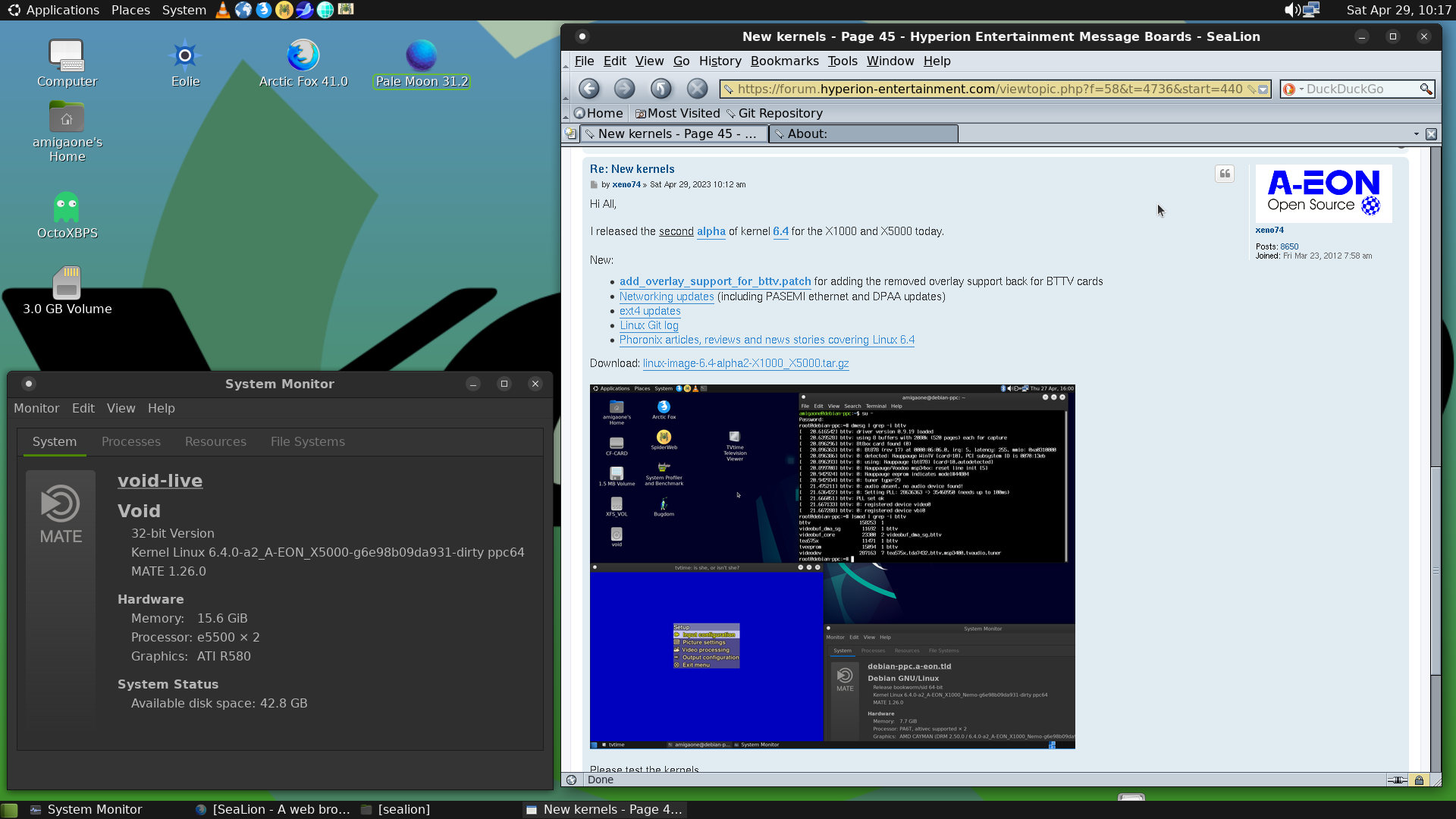The image size is (1456, 819).
Task: Switch to the About: browser tab
Action: (864, 133)
